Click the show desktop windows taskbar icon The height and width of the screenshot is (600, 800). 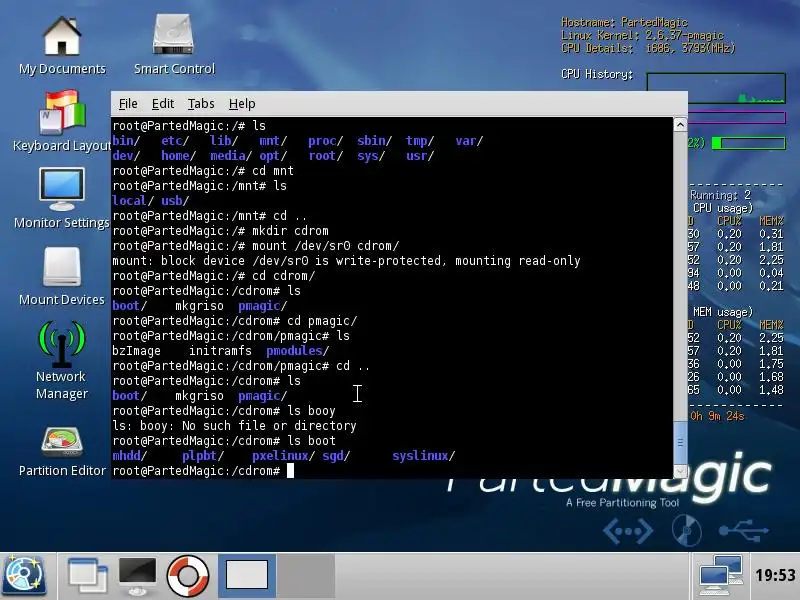pos(87,576)
